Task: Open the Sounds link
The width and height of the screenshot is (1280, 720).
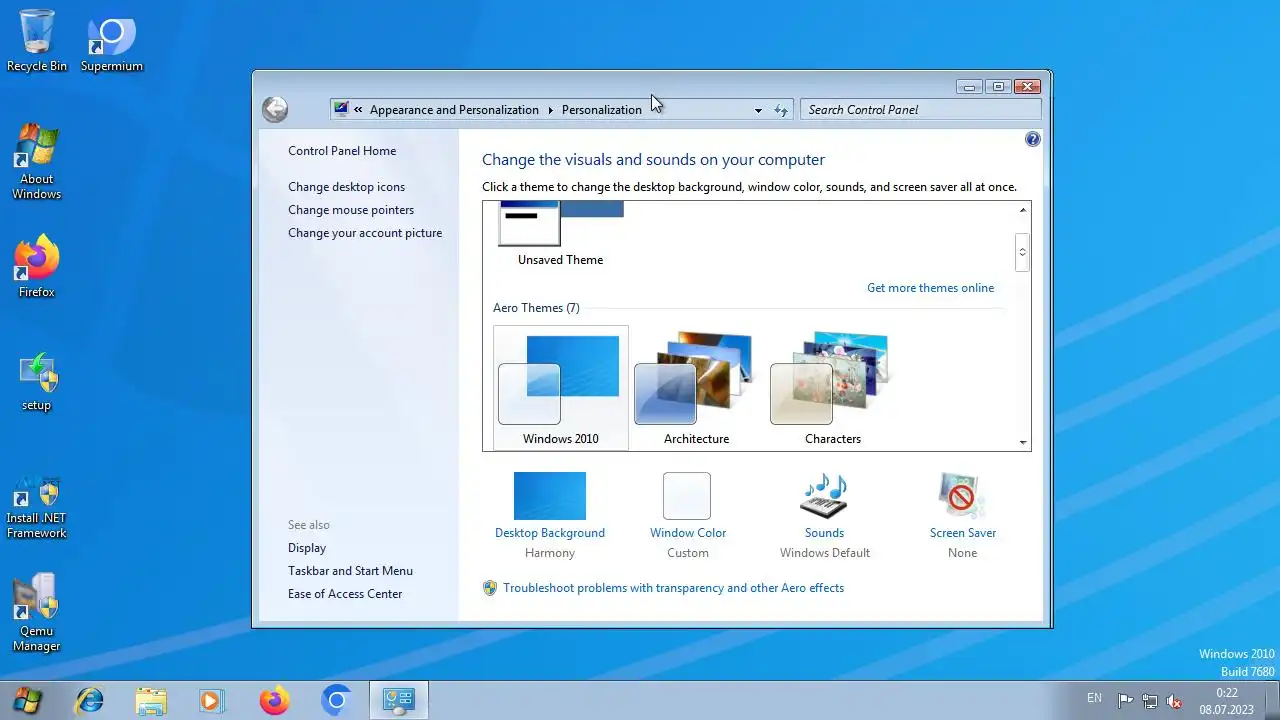Action: [825, 533]
